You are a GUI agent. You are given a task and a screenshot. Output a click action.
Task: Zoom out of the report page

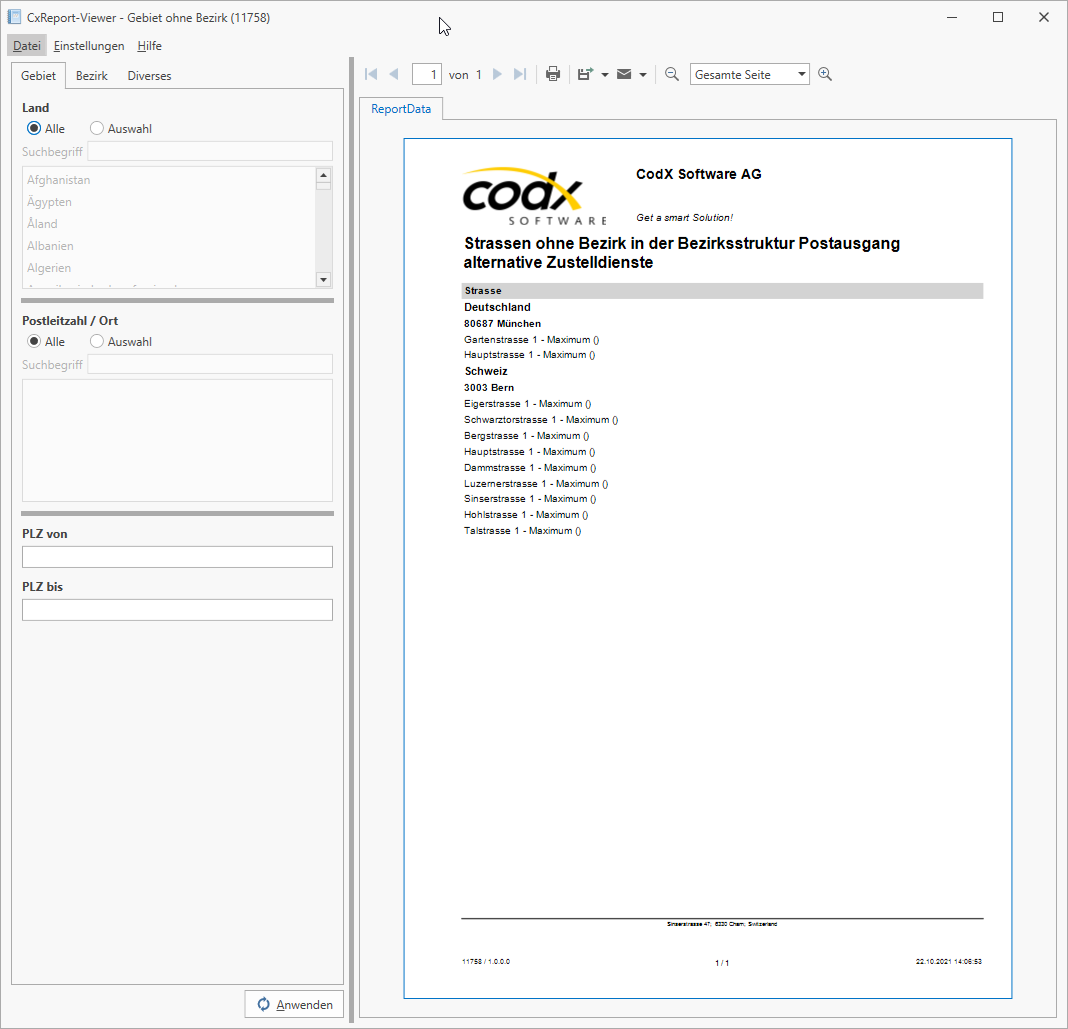click(x=671, y=73)
